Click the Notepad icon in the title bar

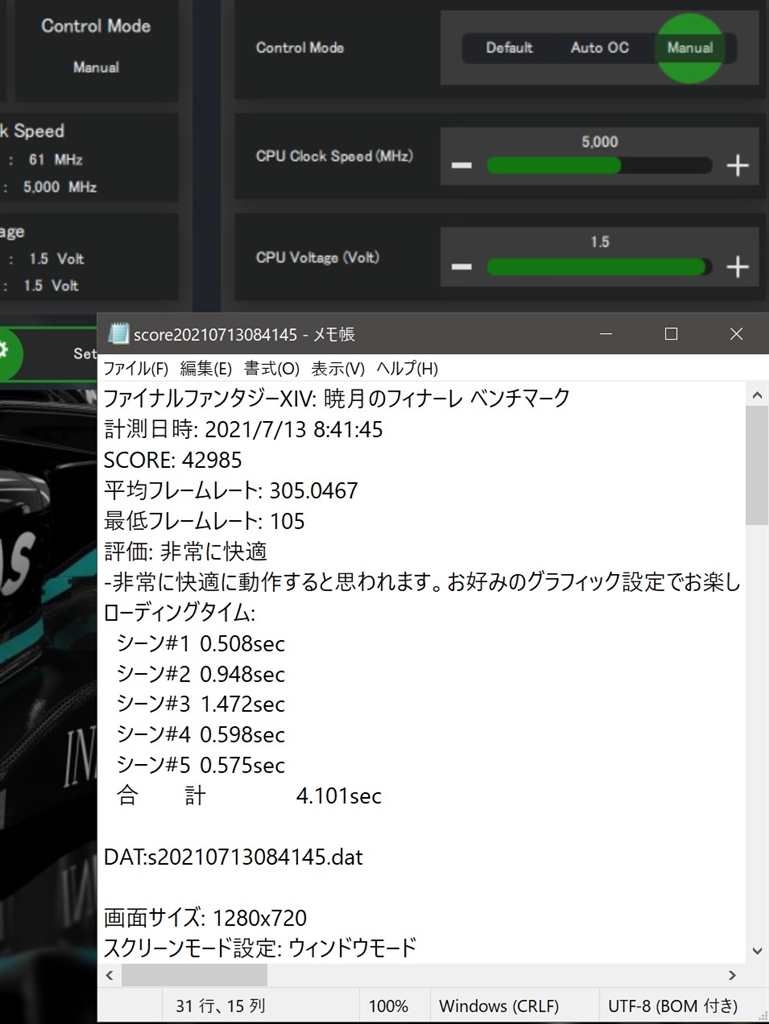(x=118, y=334)
